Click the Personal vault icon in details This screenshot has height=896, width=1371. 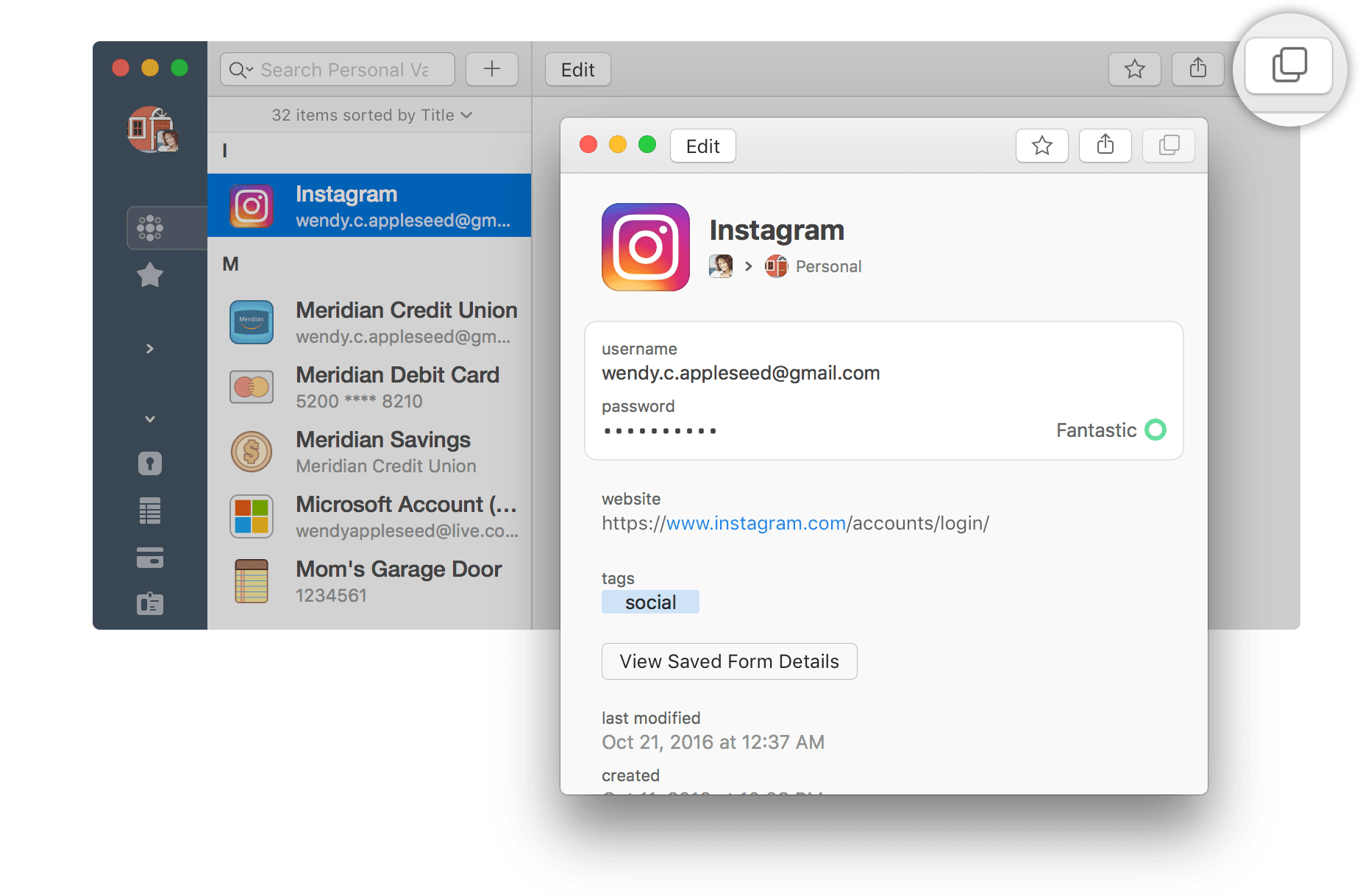pos(776,266)
